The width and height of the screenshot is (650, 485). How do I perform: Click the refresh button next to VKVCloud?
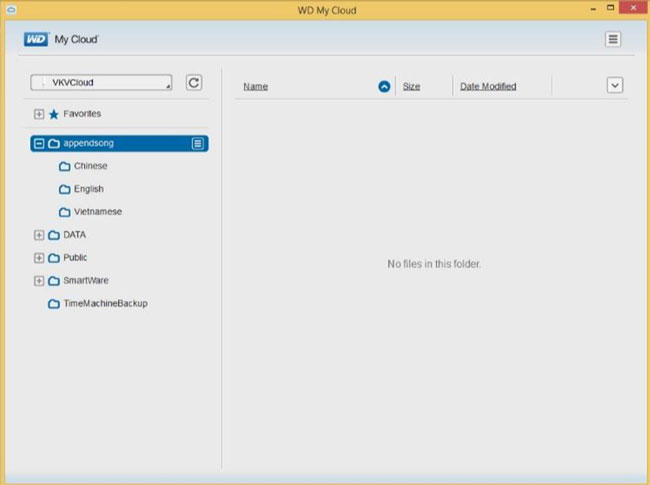pyautogui.click(x=194, y=83)
